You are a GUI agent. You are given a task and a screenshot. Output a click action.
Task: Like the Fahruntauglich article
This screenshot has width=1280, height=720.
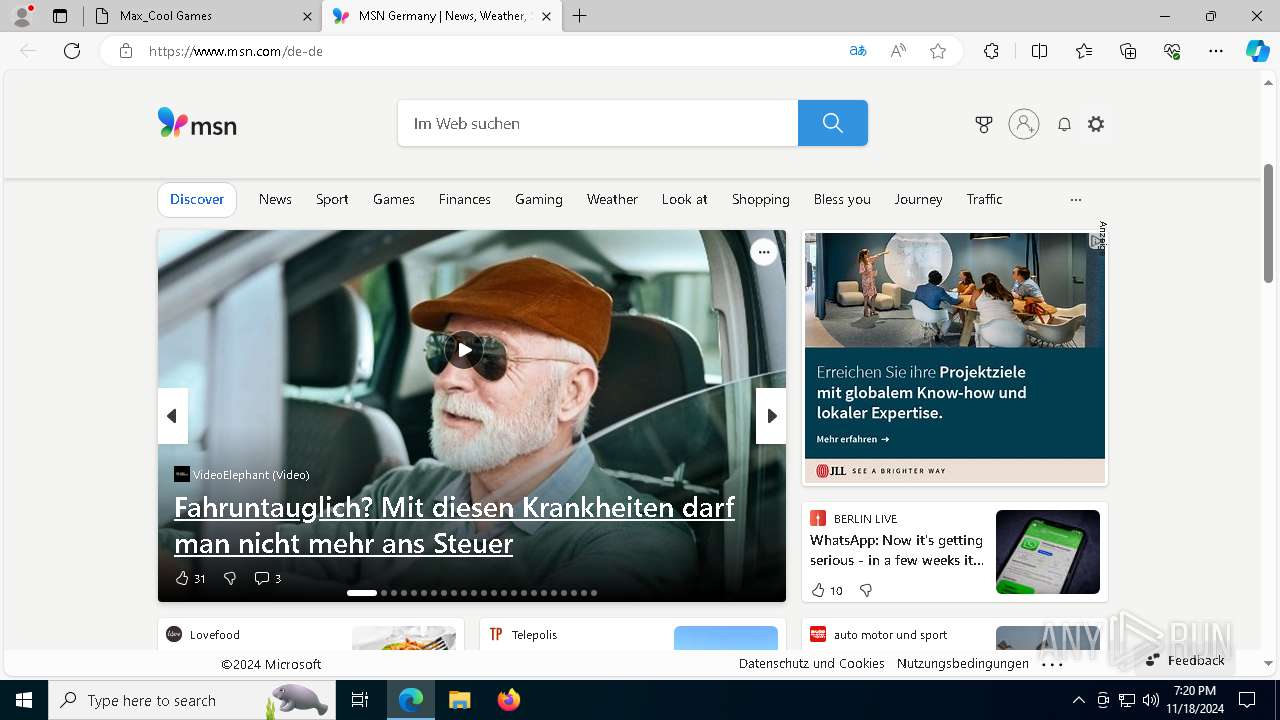189,578
